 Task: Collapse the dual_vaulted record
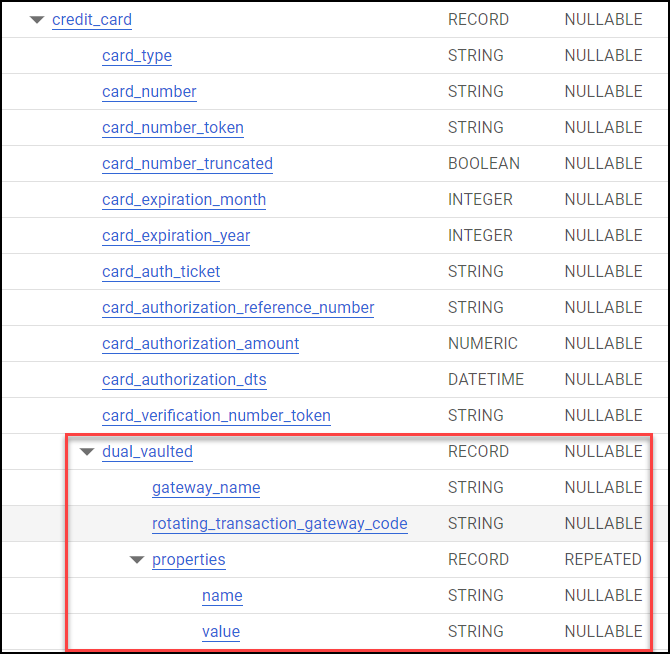(87, 452)
